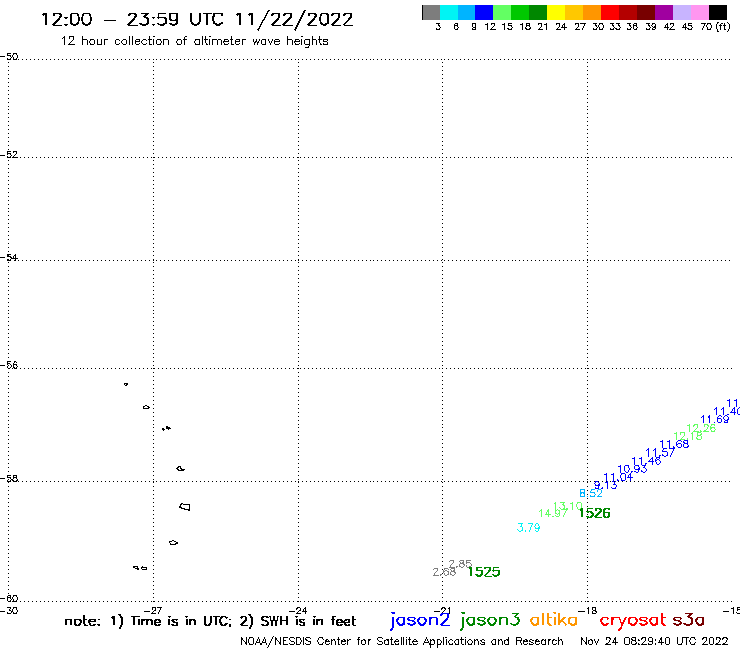
Task: Pick the yellow 24 ft legend swatch
Action: [x=556, y=13]
